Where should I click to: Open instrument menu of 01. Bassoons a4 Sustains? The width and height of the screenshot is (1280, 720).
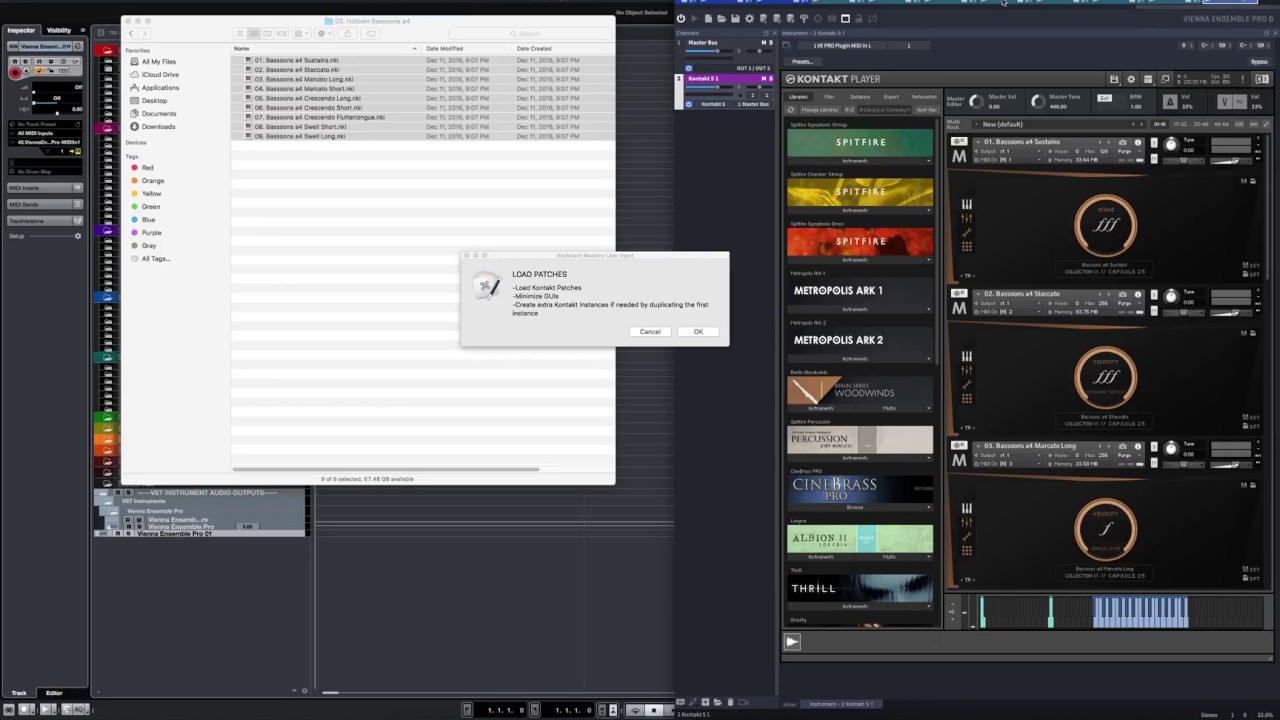pos(978,142)
